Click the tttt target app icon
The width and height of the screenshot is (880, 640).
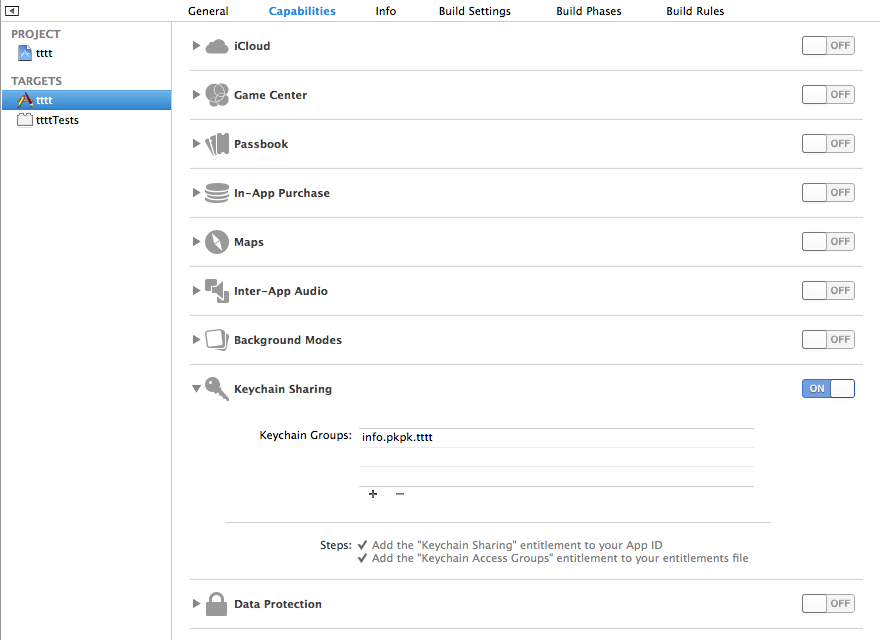pyautogui.click(x=25, y=100)
